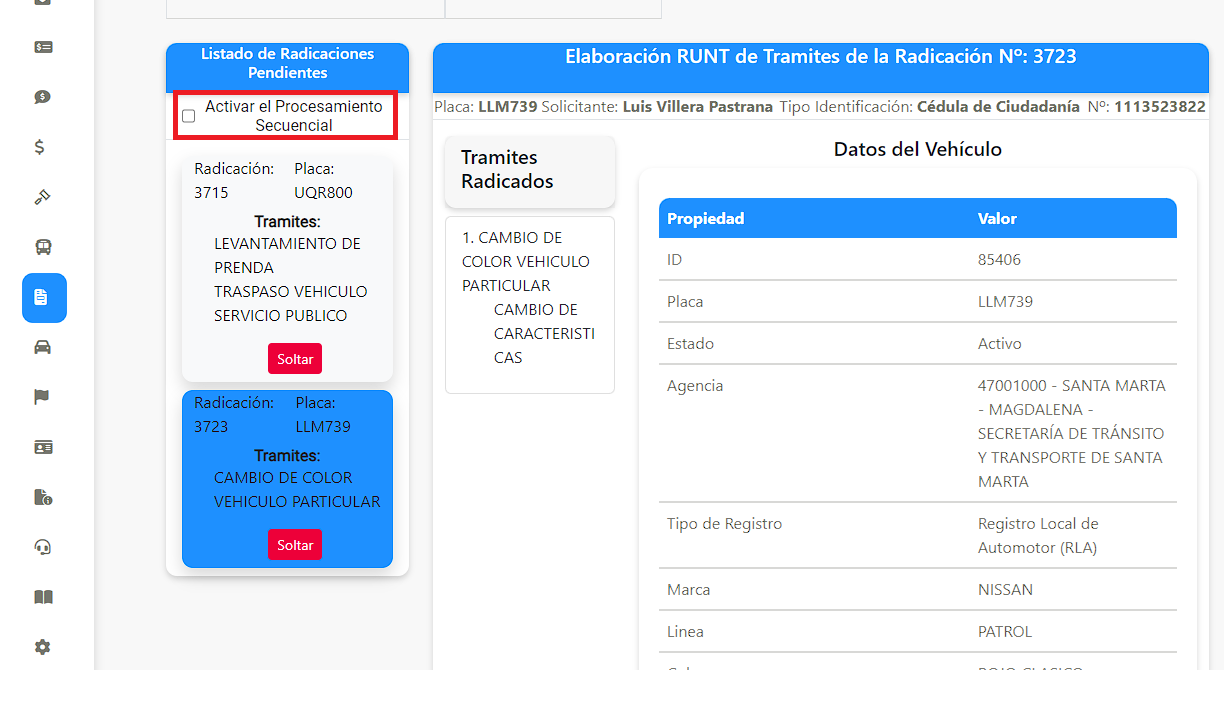Open the settings gear sidebar icon
The height and width of the screenshot is (702, 1224).
tap(42, 647)
